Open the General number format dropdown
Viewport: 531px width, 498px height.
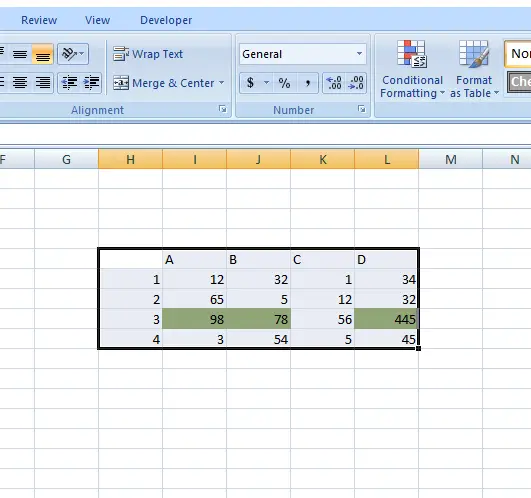(359, 54)
